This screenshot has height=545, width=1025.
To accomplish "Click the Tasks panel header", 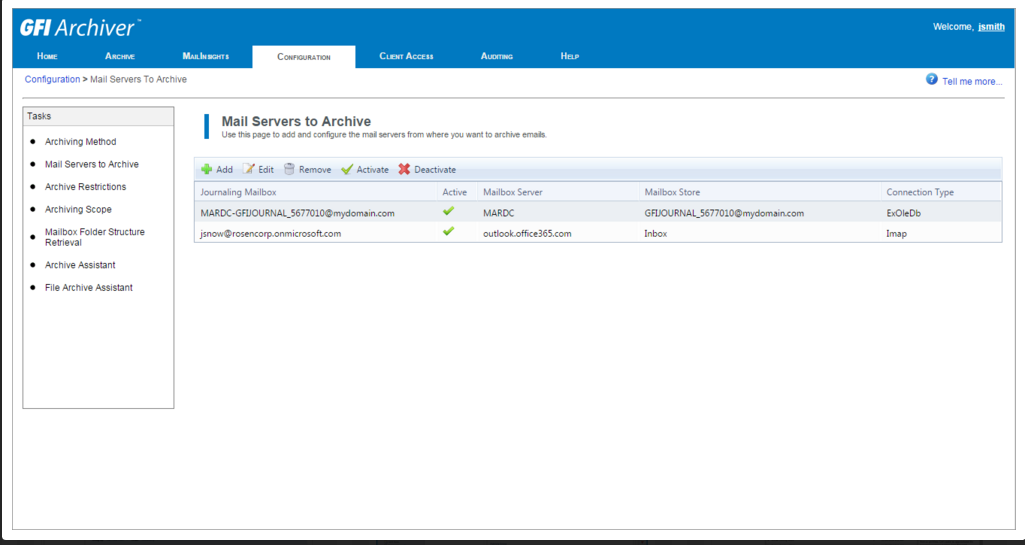I will (x=98, y=116).
